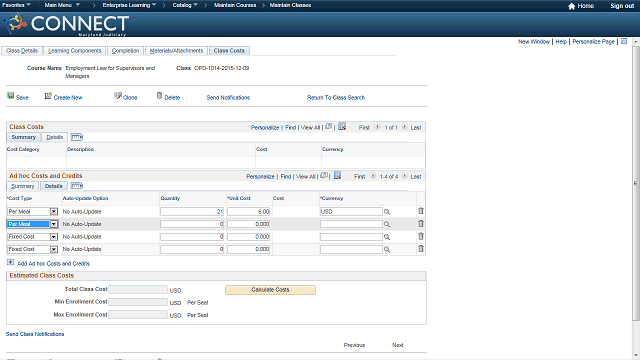Click the Clone class icon
The width and height of the screenshot is (640, 360).
(x=118, y=96)
